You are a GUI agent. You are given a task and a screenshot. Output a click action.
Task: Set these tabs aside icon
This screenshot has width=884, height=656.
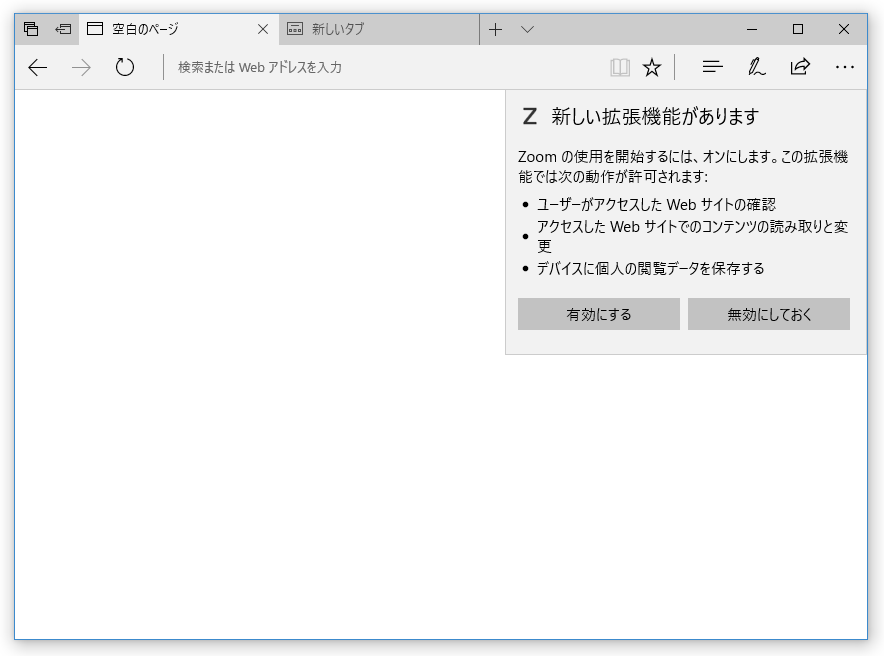click(63, 29)
